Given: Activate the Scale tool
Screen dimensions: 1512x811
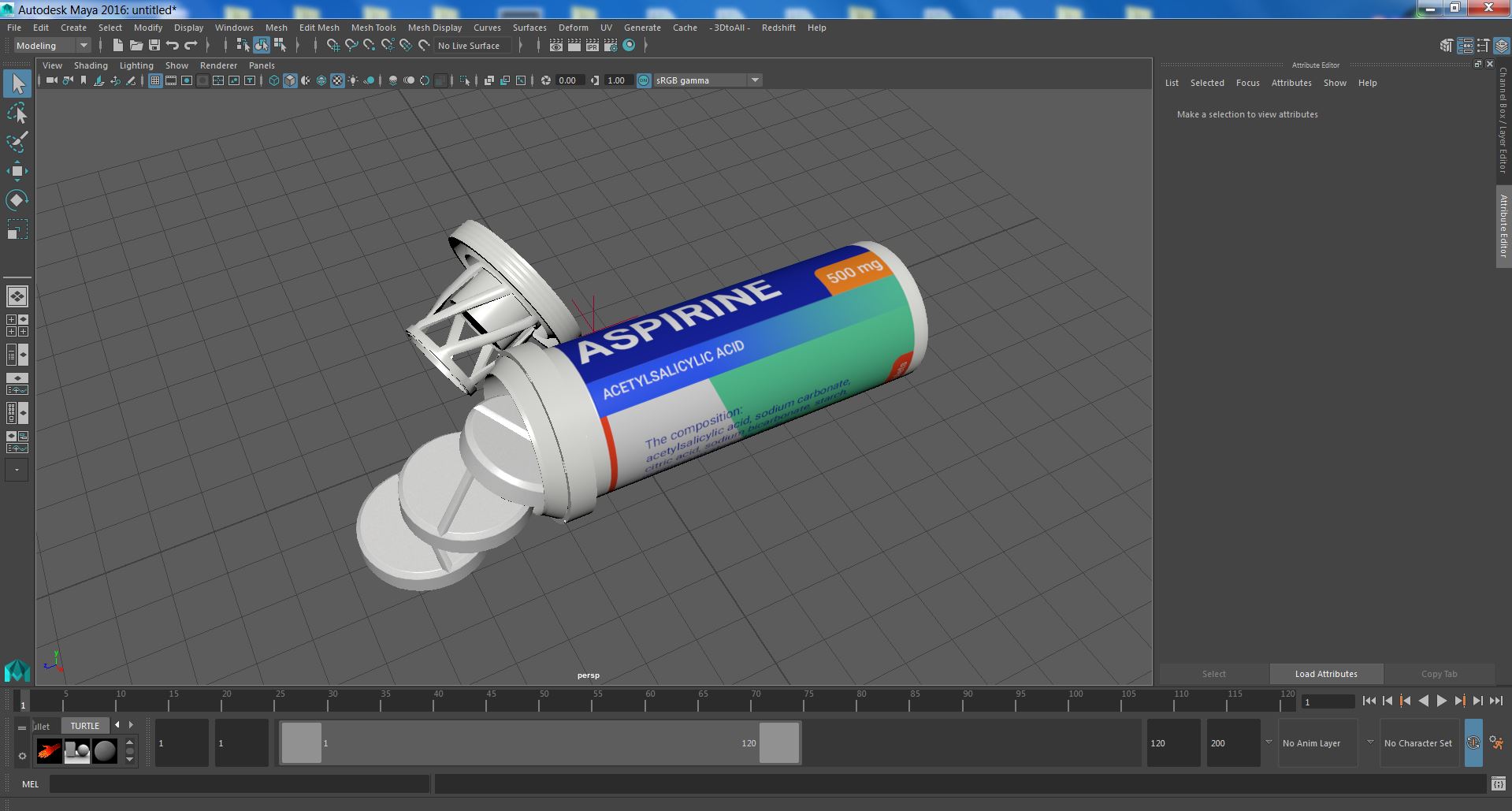Looking at the screenshot, I should tap(17, 229).
